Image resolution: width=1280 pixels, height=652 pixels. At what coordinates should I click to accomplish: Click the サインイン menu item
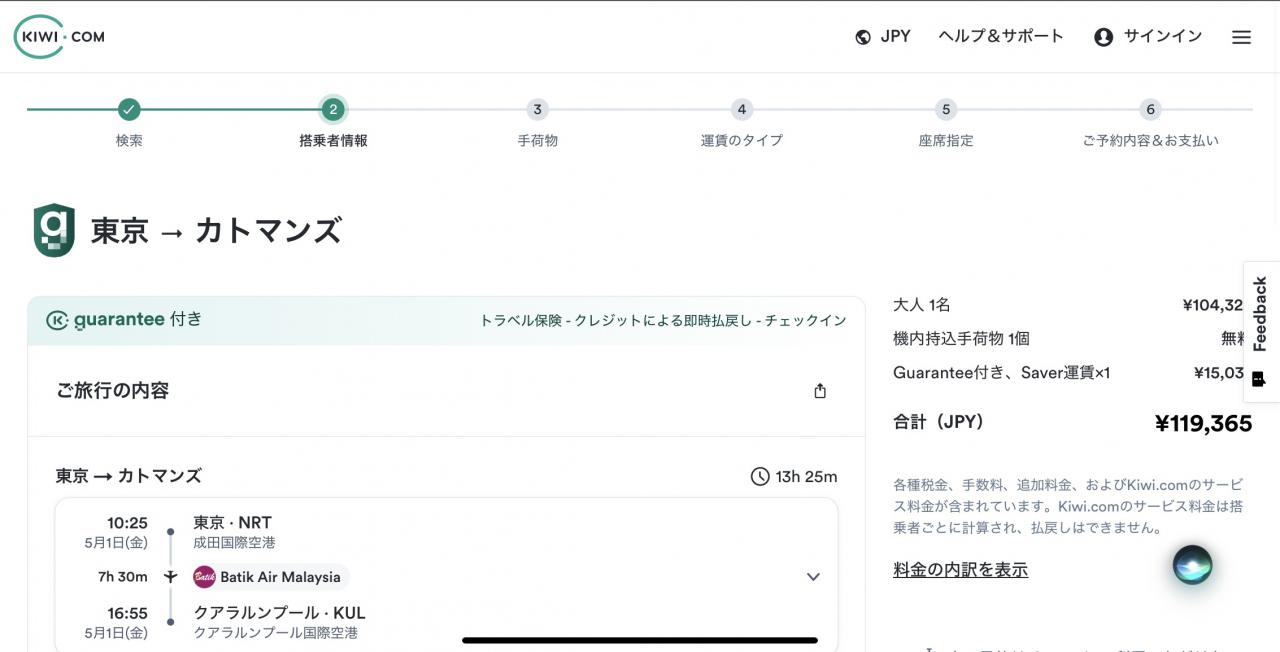click(1162, 36)
